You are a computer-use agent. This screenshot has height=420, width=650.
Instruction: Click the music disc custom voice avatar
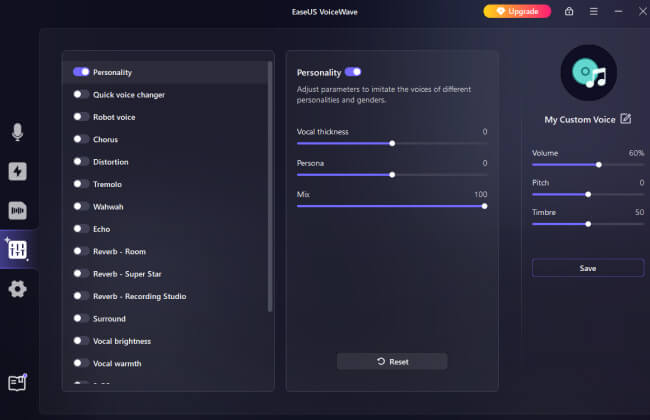coord(588,72)
